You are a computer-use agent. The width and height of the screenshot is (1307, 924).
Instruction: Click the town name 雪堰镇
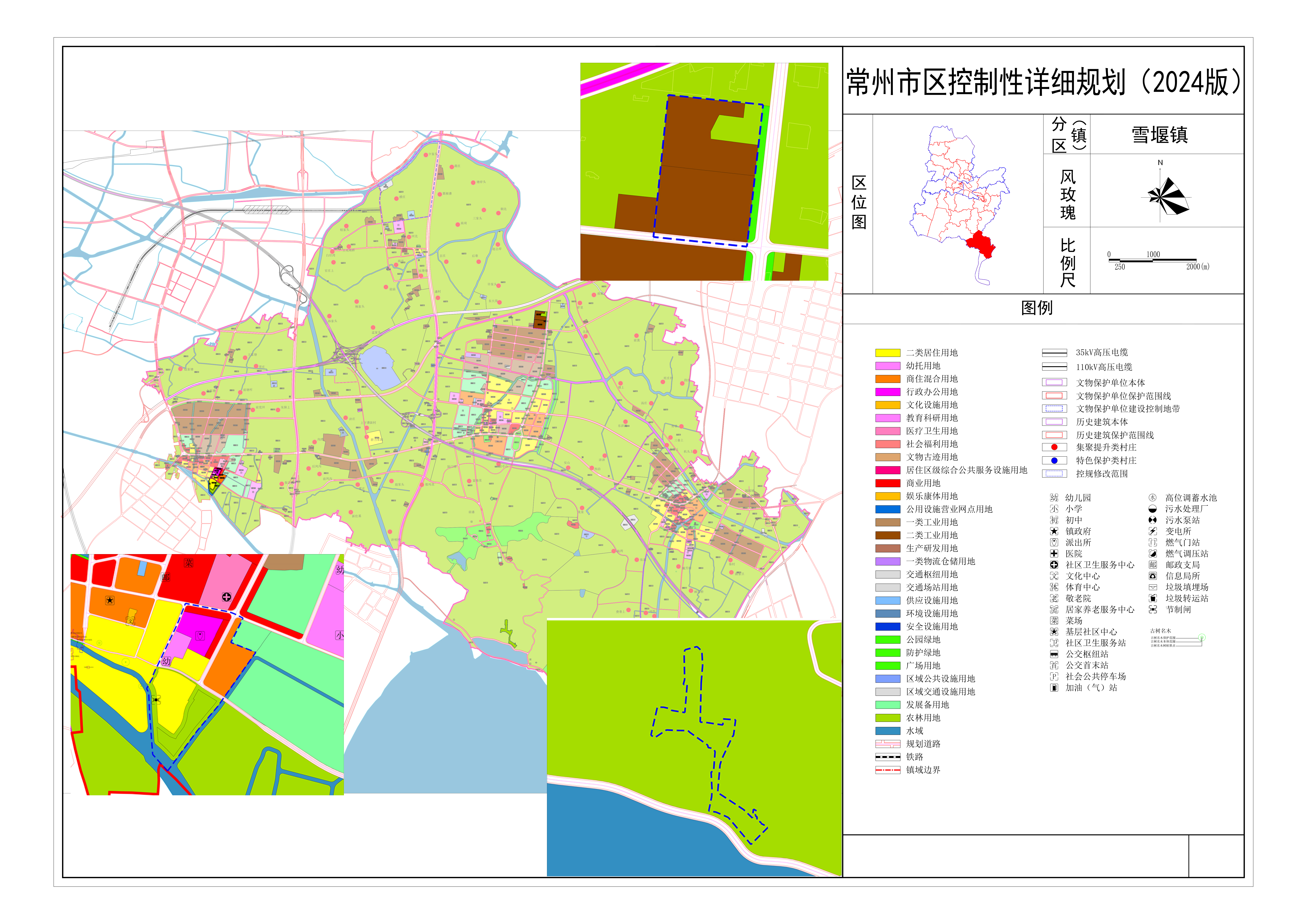1160,135
